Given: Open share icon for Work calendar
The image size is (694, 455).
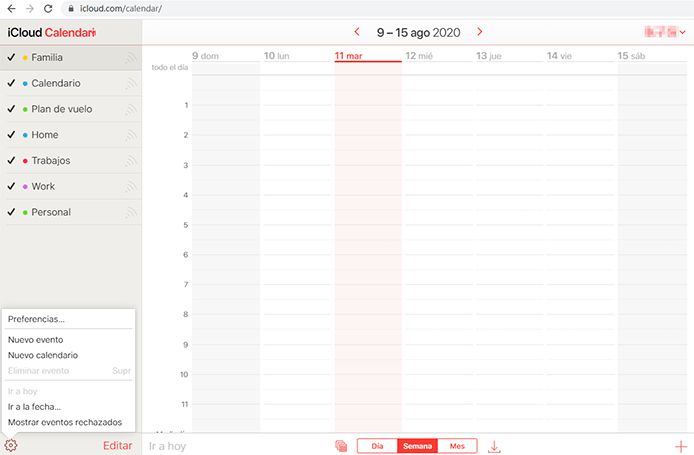Looking at the screenshot, I should point(130,186).
